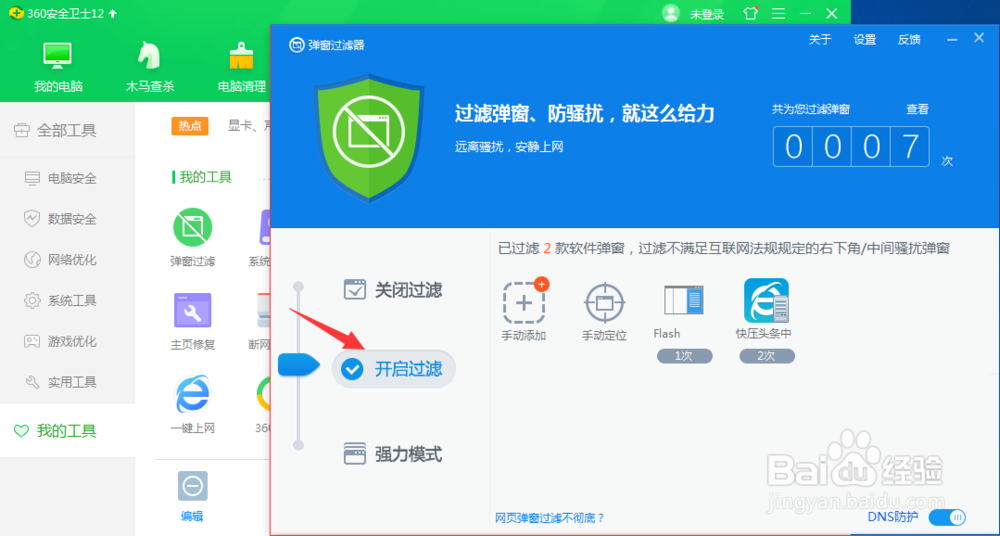Open 关于 in popup filter window

pyautogui.click(x=820, y=40)
